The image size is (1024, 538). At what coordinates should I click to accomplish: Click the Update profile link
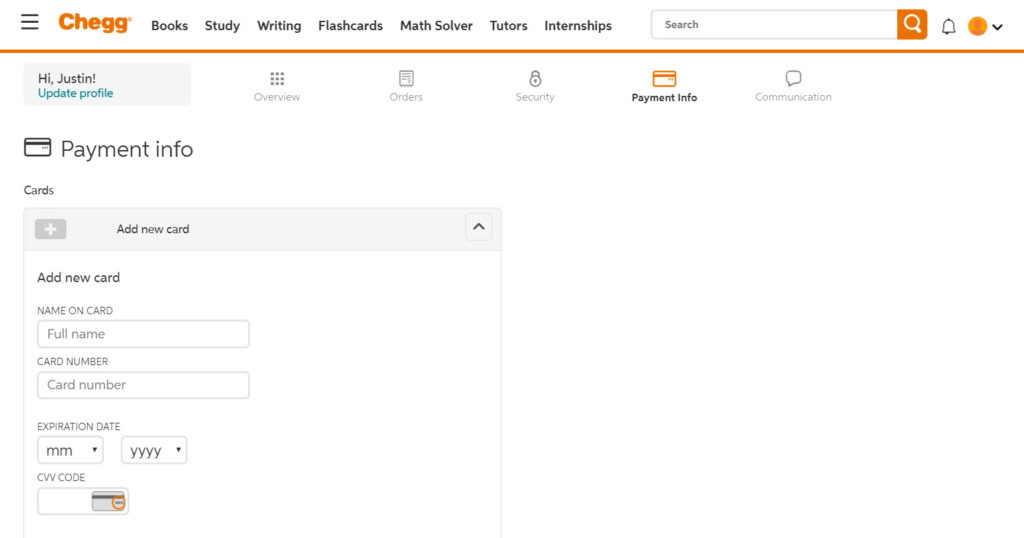click(x=75, y=94)
